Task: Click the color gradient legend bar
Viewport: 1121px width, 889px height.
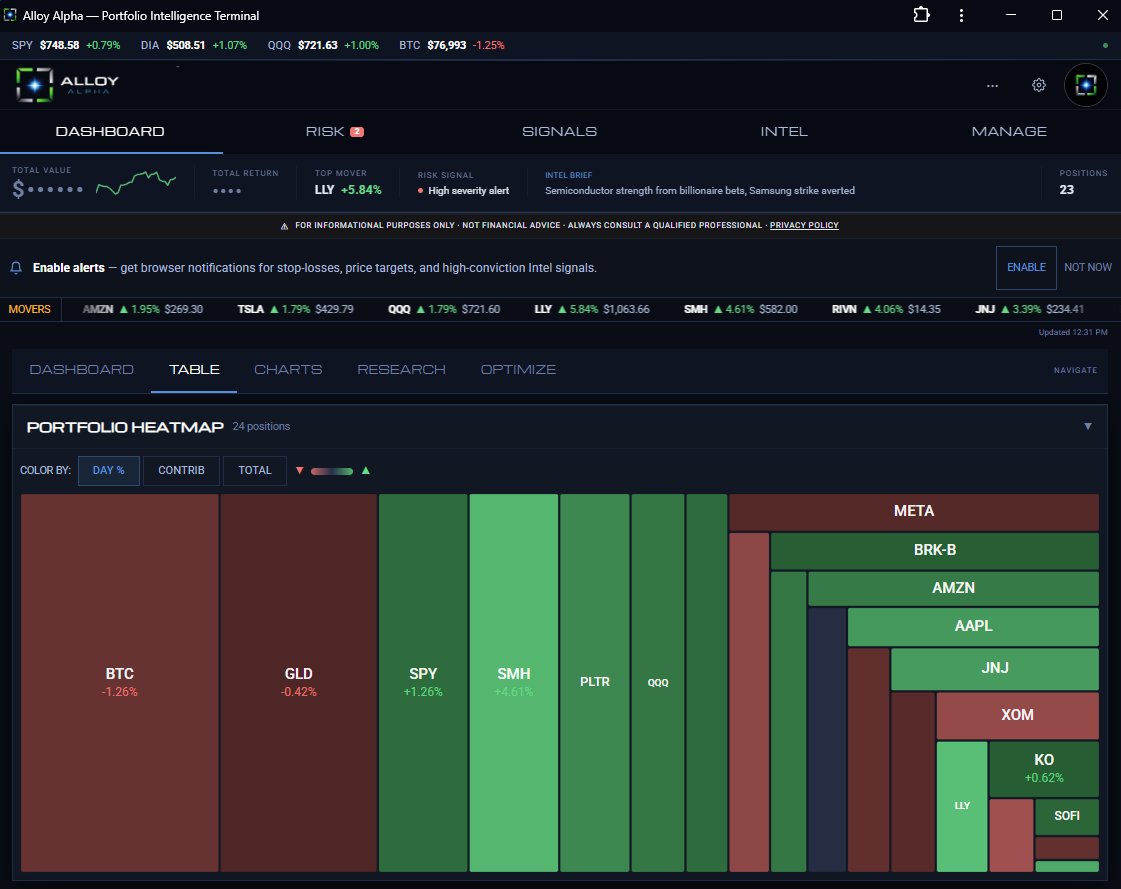Action: (332, 471)
